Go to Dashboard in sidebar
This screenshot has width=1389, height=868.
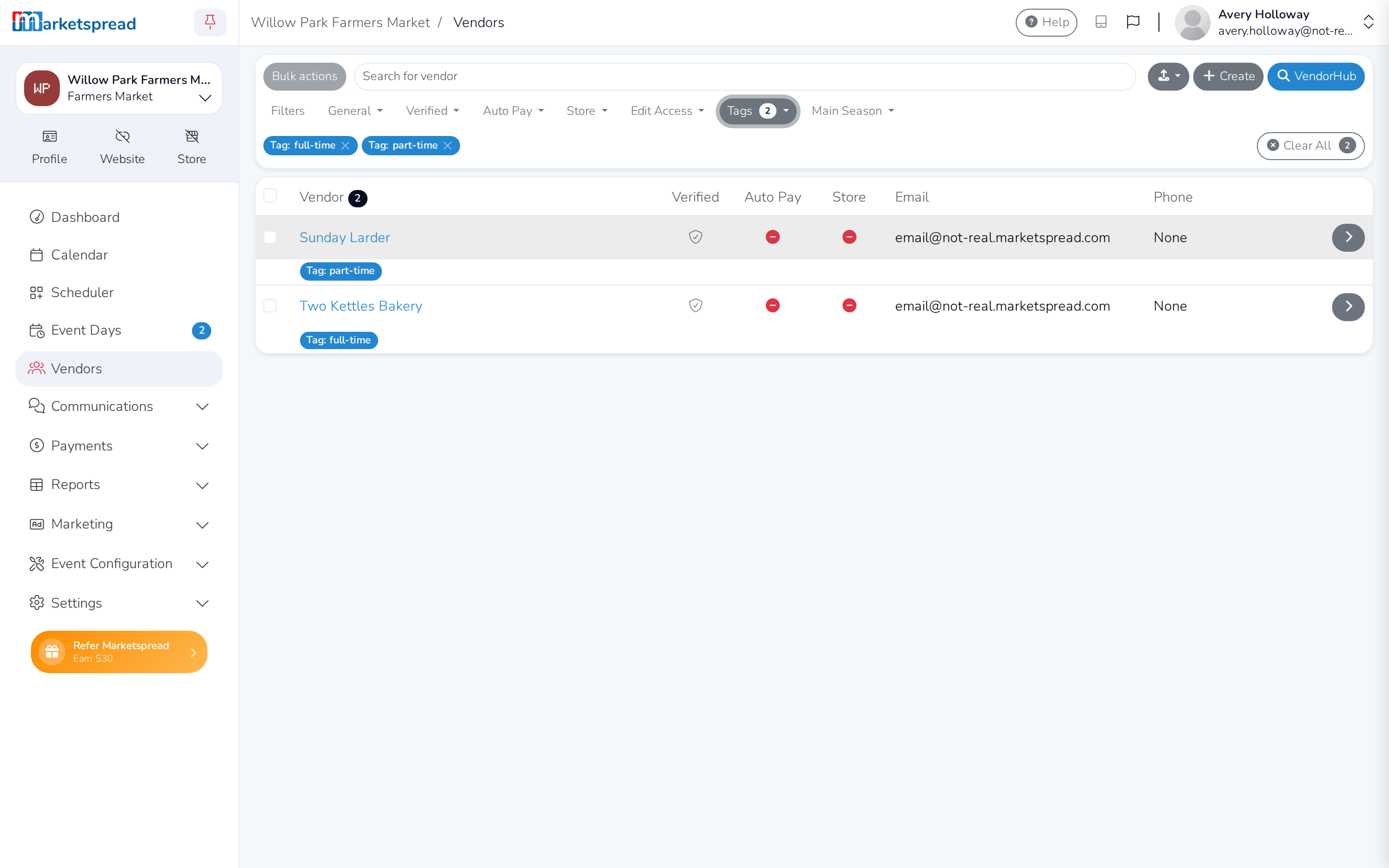point(119,217)
